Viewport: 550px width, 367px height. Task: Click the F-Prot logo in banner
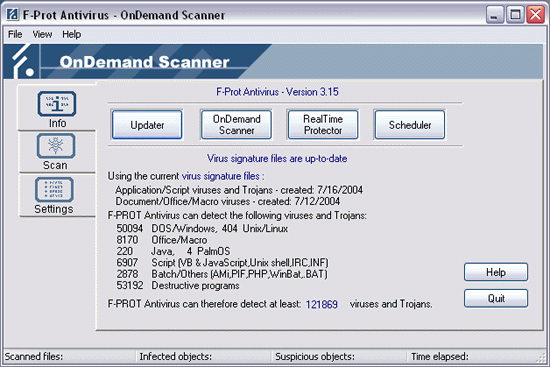pyautogui.click(x=22, y=62)
